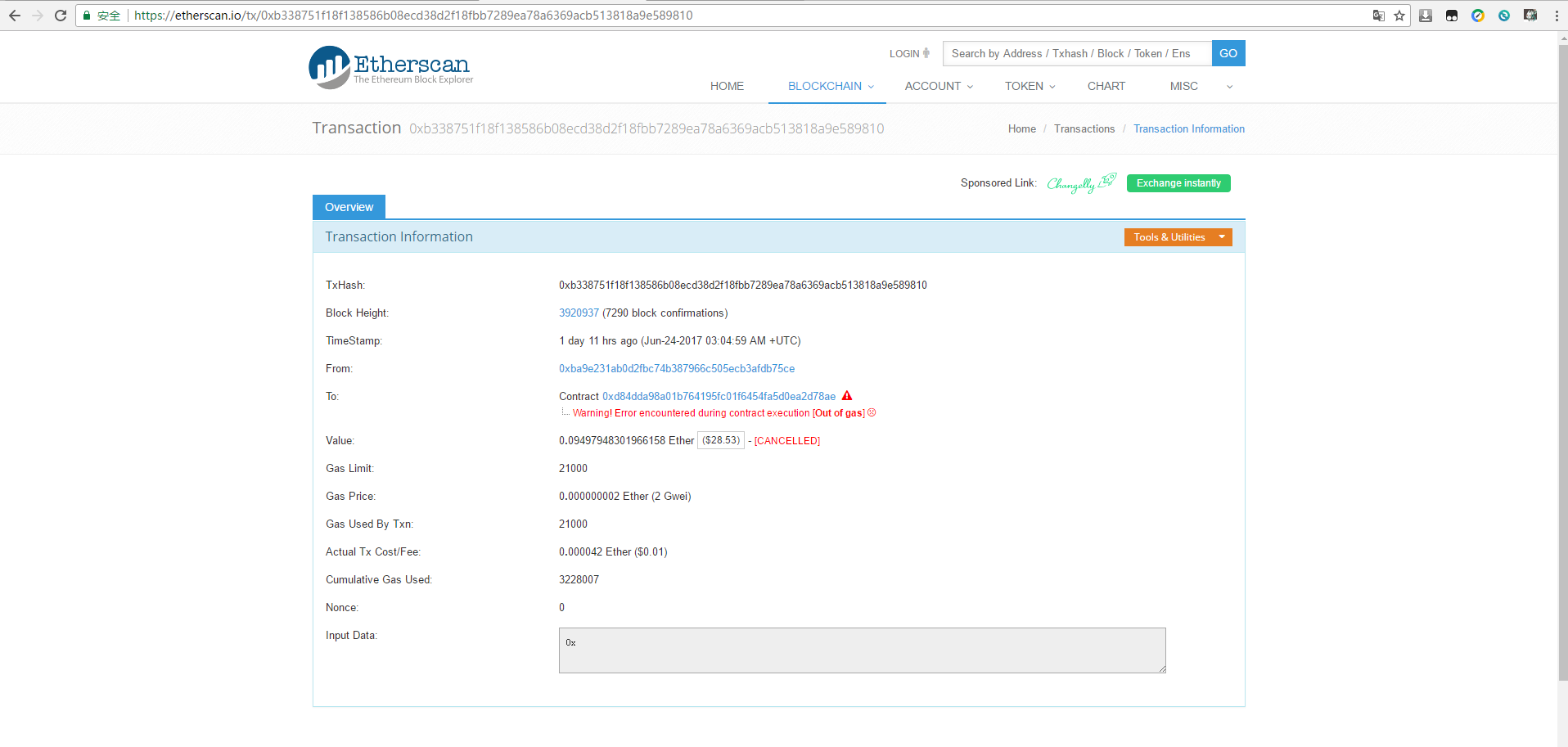Click the browser back arrow
Viewport: 1568px width, 747px height.
[14, 16]
